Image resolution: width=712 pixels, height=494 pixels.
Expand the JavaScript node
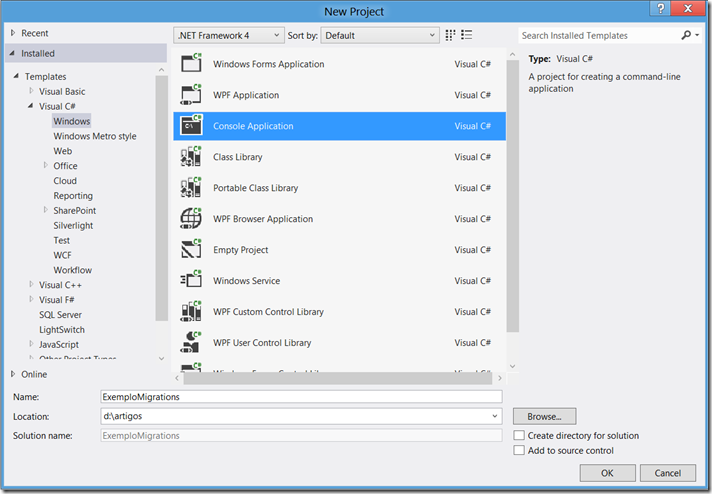point(31,344)
